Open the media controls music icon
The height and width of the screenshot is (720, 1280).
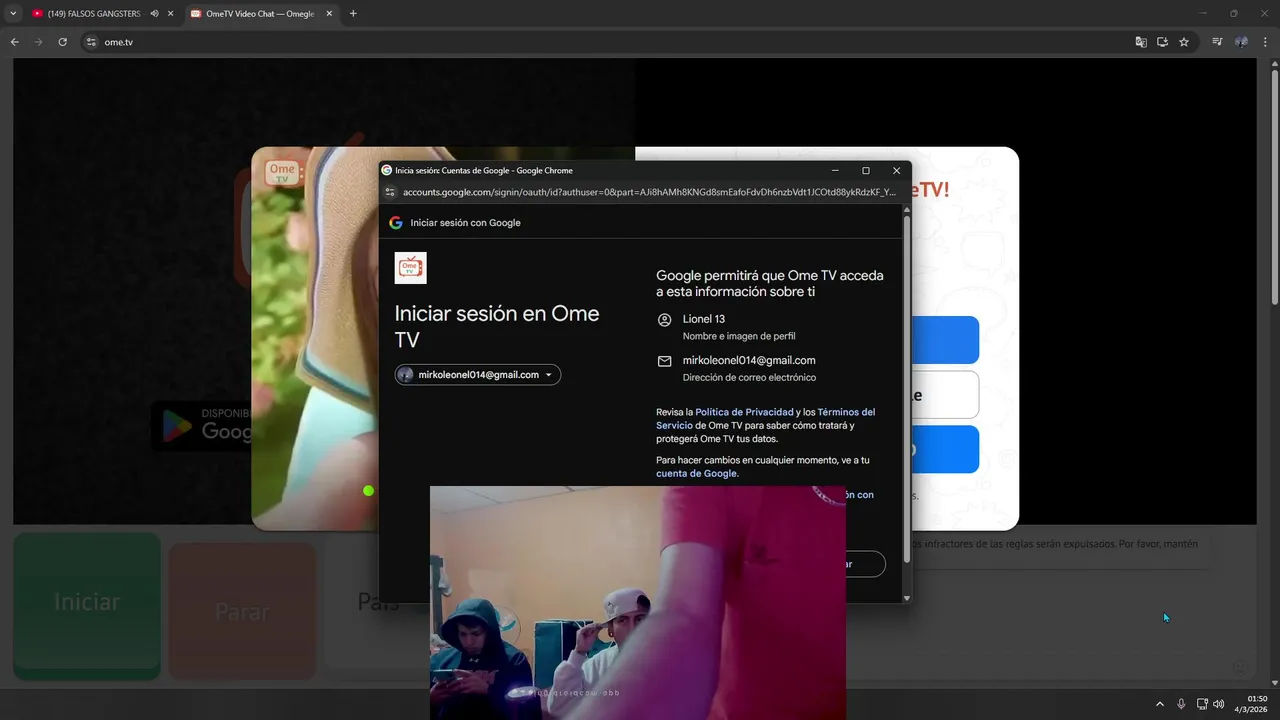[1217, 42]
